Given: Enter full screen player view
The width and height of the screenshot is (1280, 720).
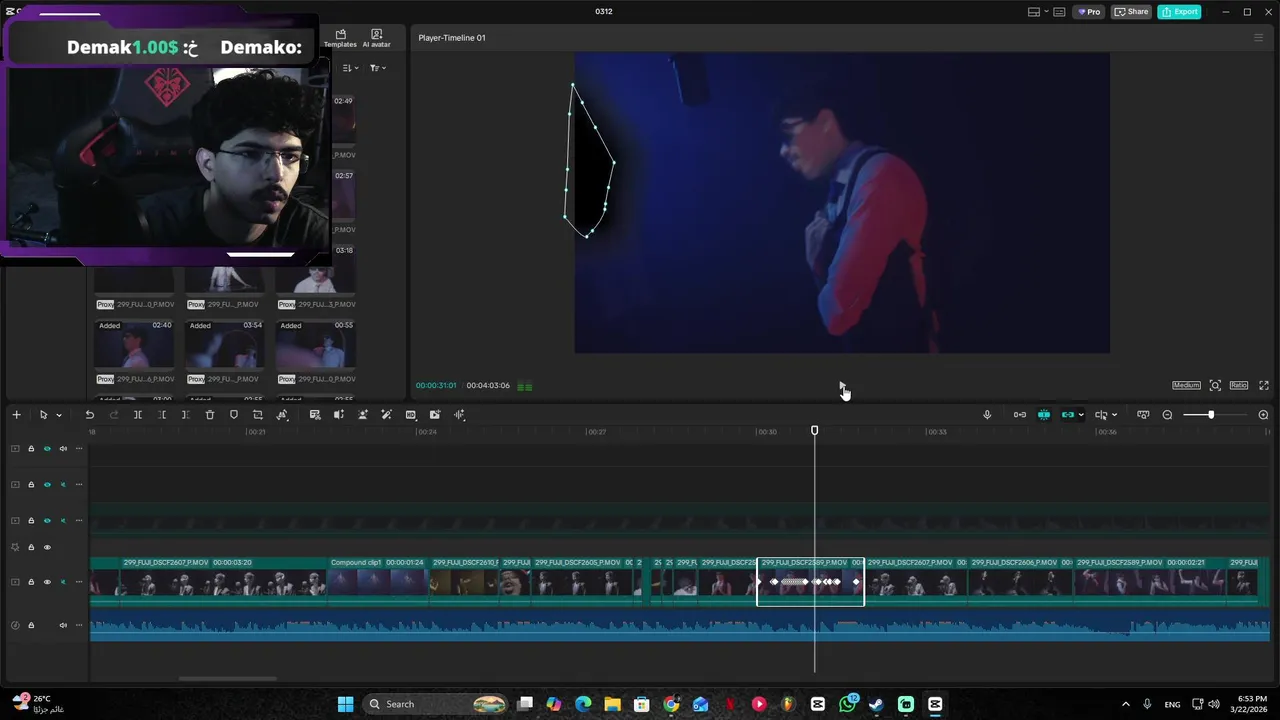Looking at the screenshot, I should coord(1264,386).
